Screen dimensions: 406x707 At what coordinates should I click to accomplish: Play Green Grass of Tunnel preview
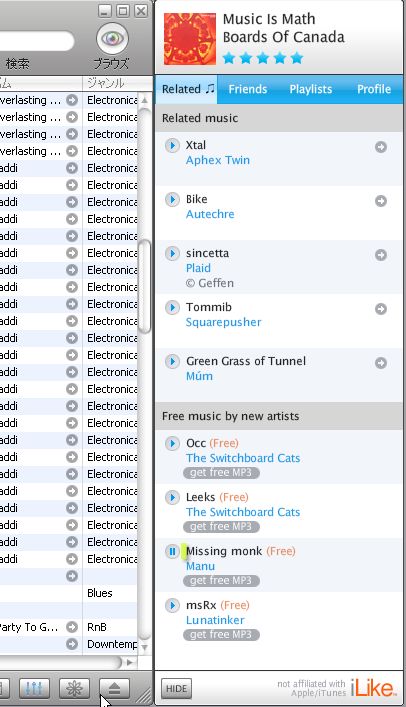[x=172, y=362]
